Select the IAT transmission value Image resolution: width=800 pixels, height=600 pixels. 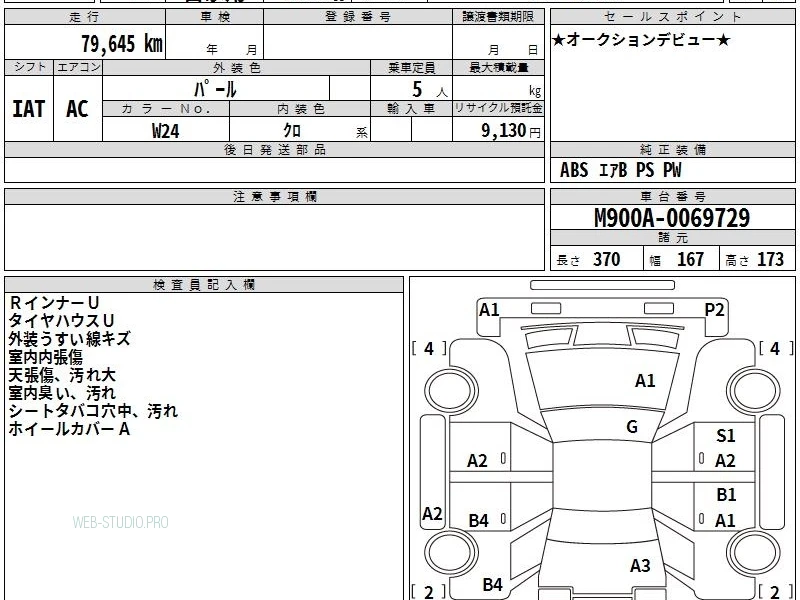coord(29,109)
